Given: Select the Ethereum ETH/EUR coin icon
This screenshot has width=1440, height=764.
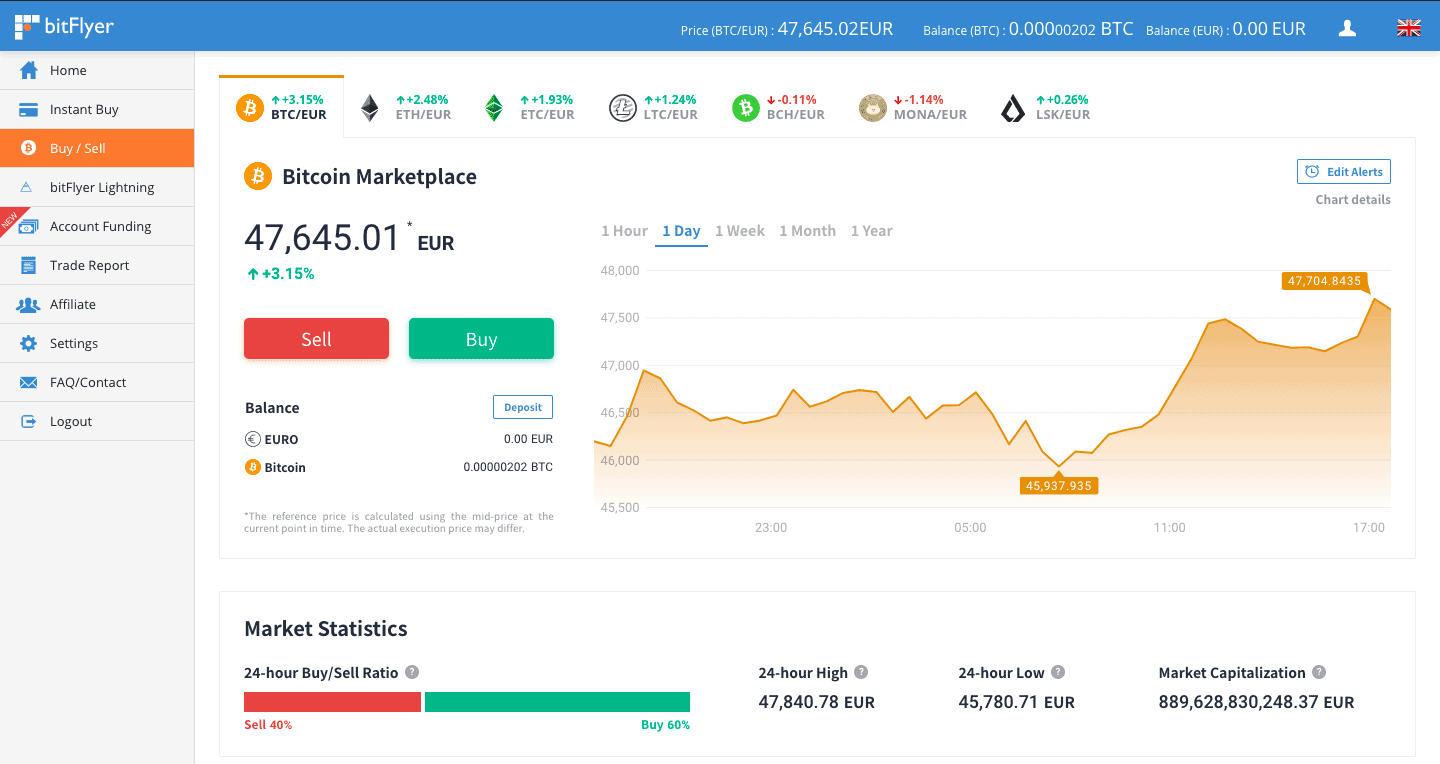Looking at the screenshot, I should (x=370, y=108).
